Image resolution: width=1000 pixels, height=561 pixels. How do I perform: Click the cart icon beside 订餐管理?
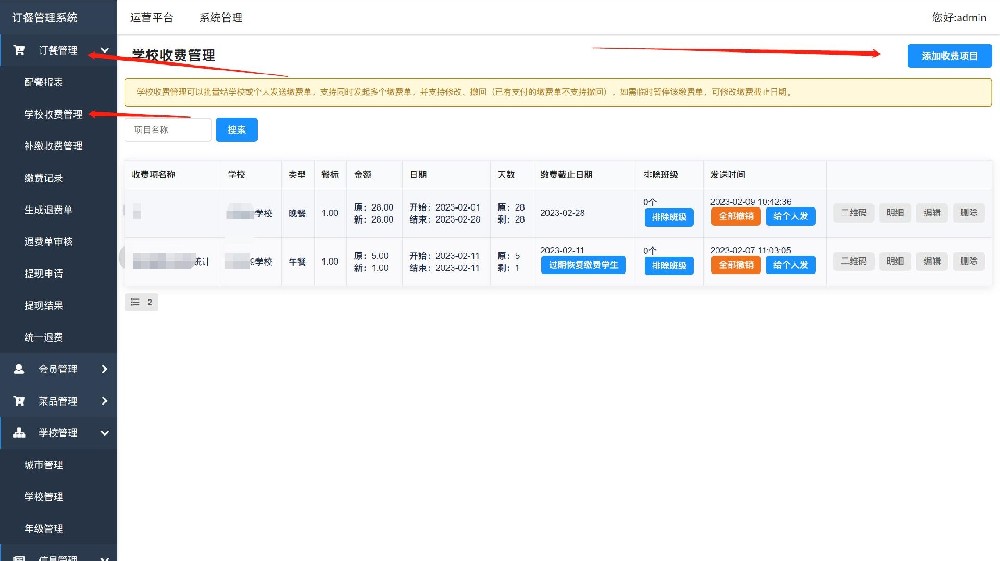pyautogui.click(x=19, y=50)
